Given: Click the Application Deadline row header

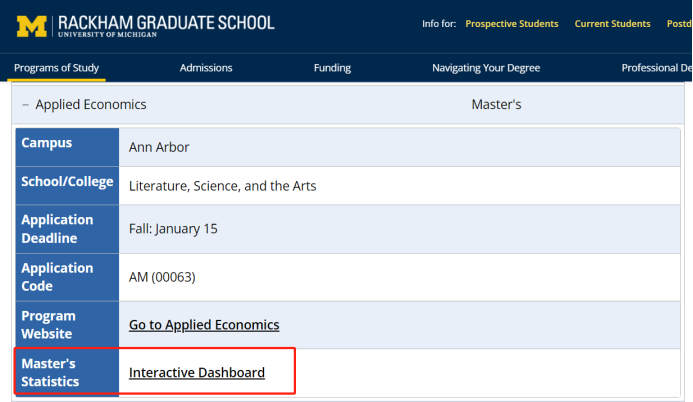Looking at the screenshot, I should [x=67, y=229].
